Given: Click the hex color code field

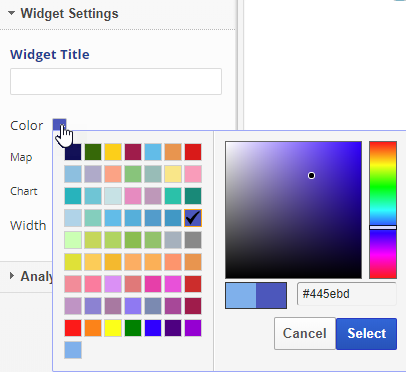Looking at the screenshot, I should pos(347,294).
